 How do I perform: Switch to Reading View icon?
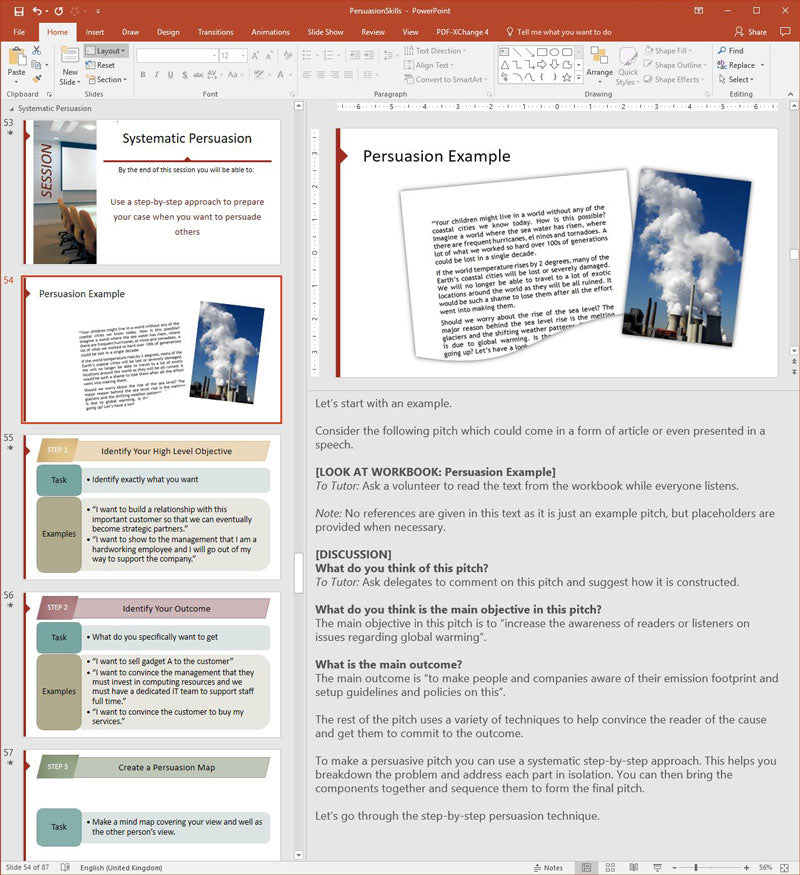[633, 868]
